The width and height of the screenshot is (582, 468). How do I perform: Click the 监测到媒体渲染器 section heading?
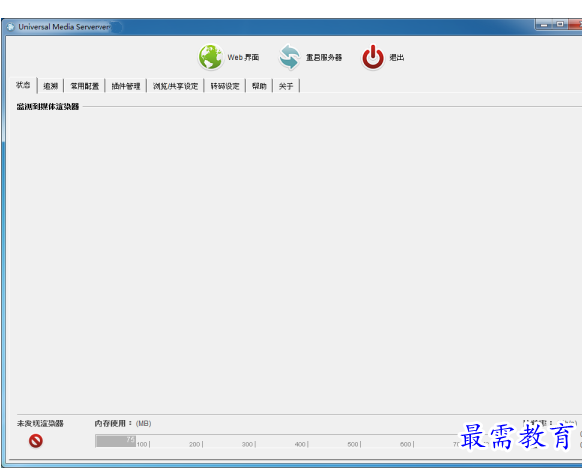click(48, 107)
